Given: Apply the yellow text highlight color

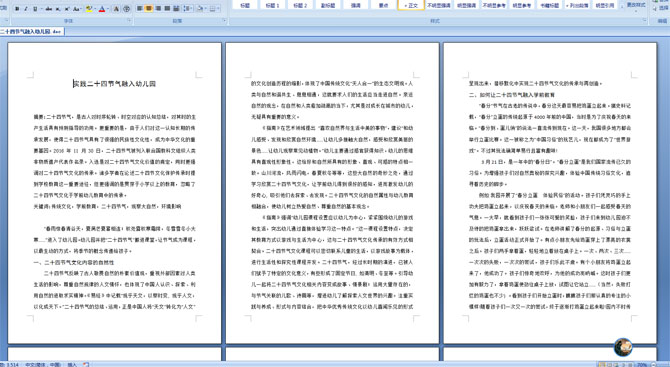Looking at the screenshot, I should (89, 9).
